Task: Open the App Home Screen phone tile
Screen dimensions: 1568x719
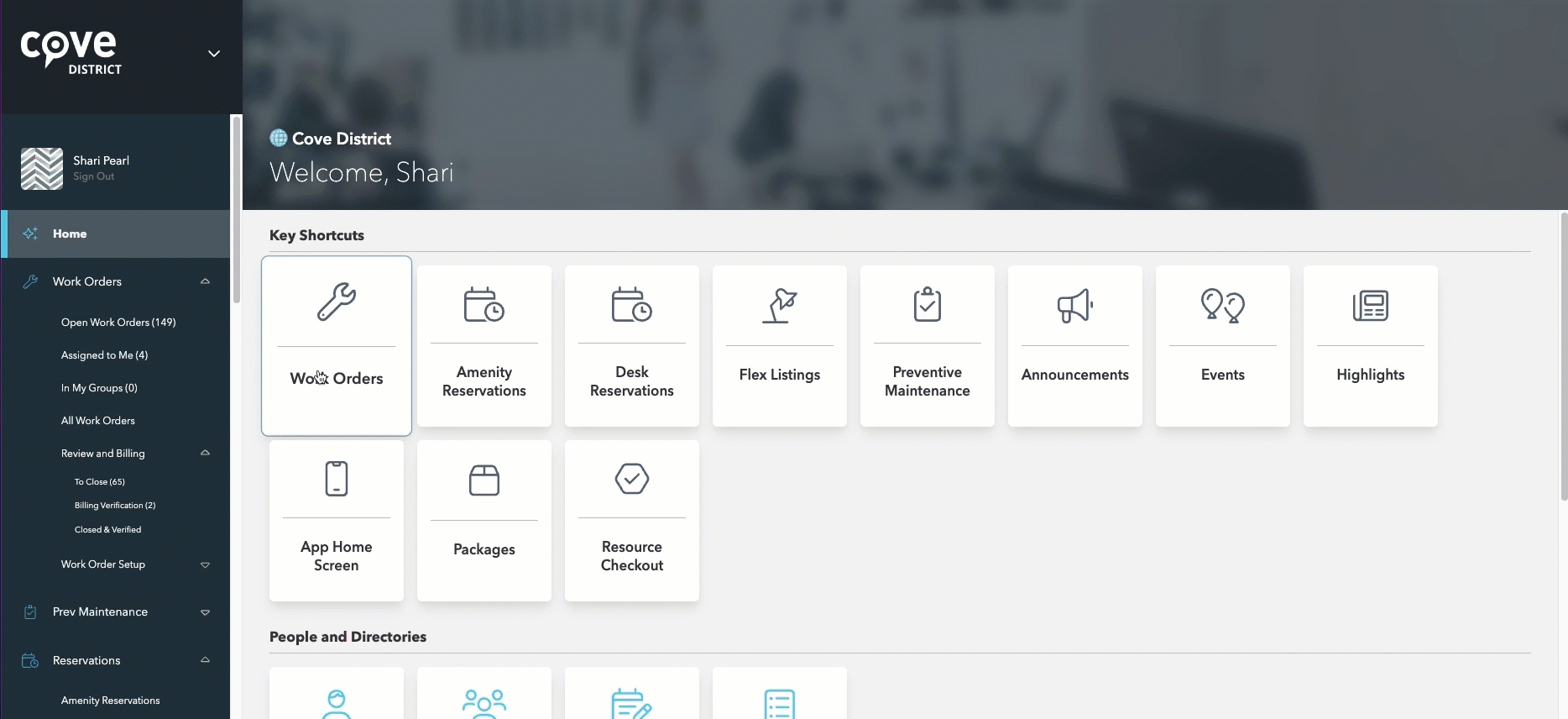Action: click(x=337, y=521)
